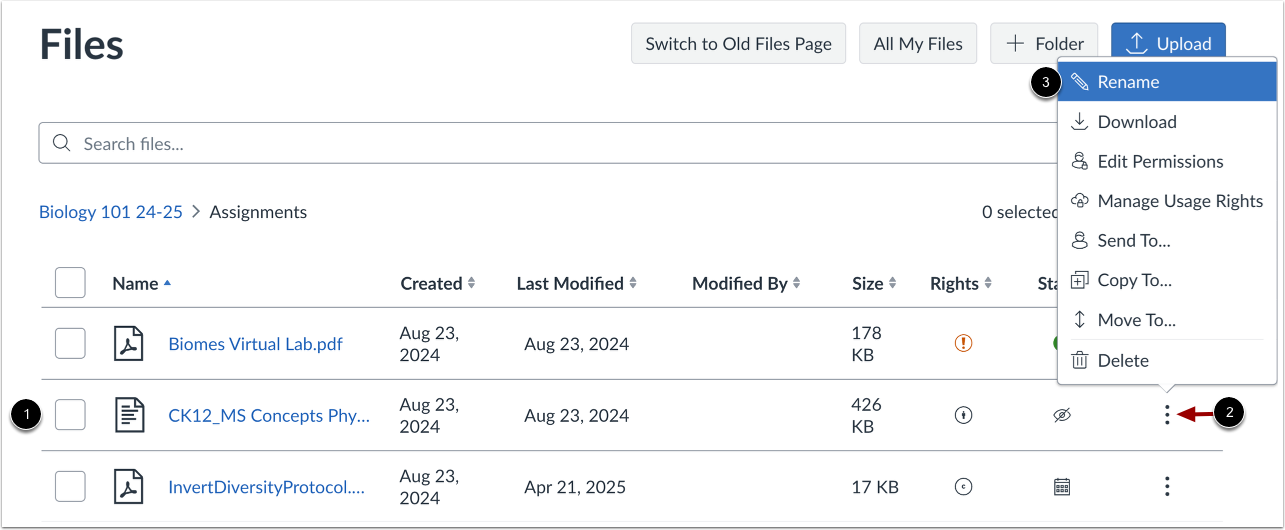
Task: Open the Biology 101 24-25 breadcrumb link
Action: click(111, 212)
